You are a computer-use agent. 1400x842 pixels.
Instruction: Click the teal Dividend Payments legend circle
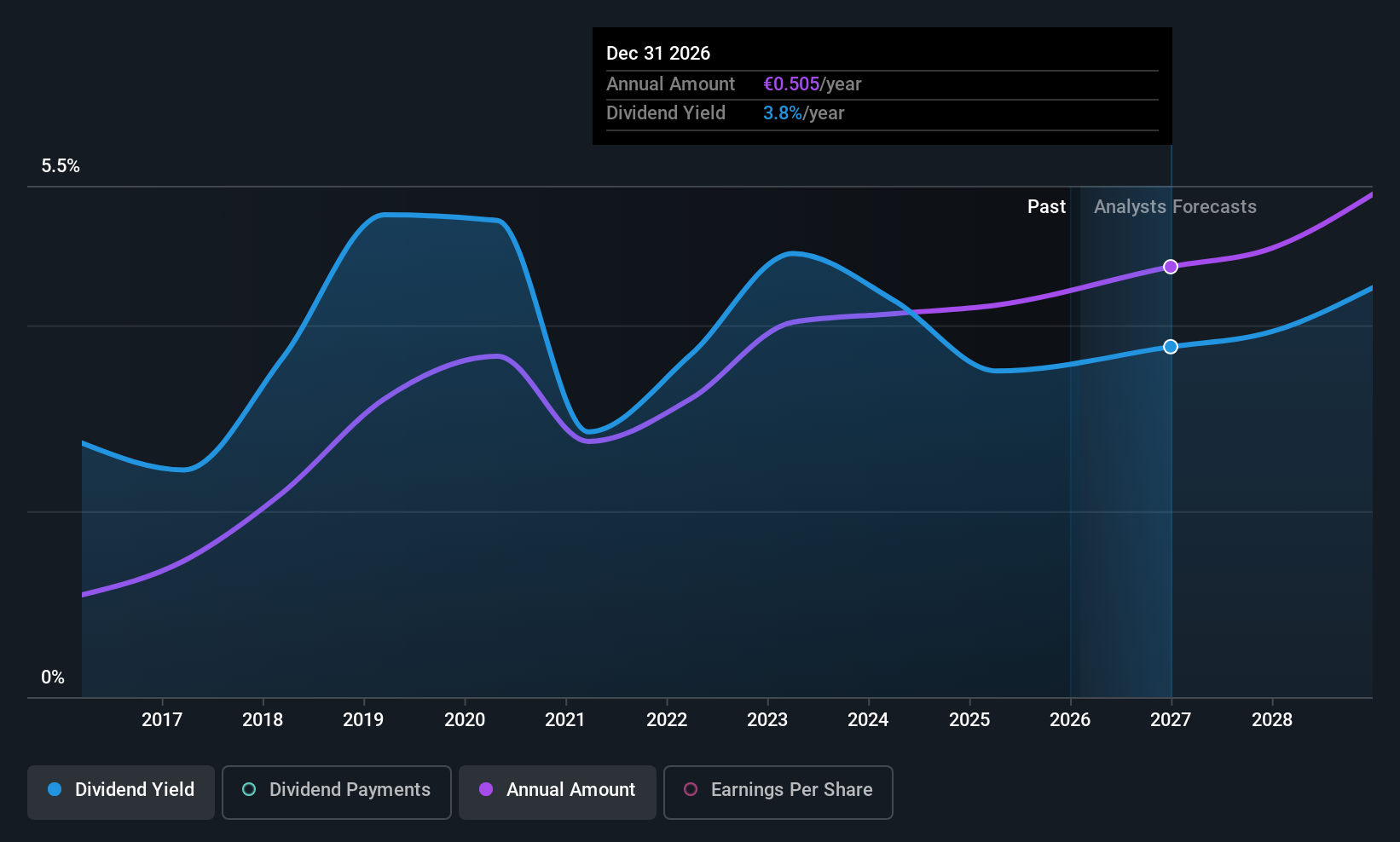249,789
